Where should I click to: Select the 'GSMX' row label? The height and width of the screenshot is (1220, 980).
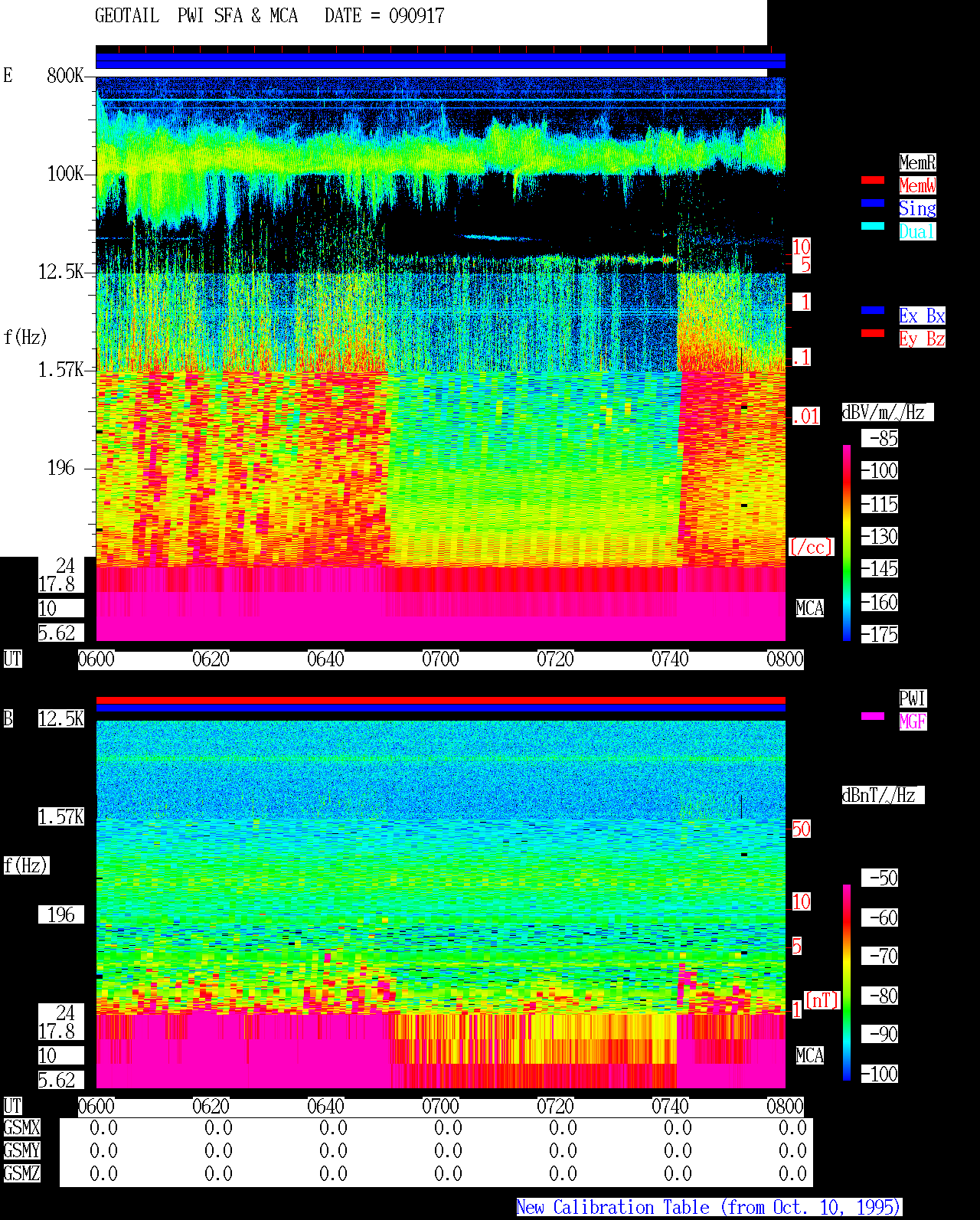coord(21,1128)
